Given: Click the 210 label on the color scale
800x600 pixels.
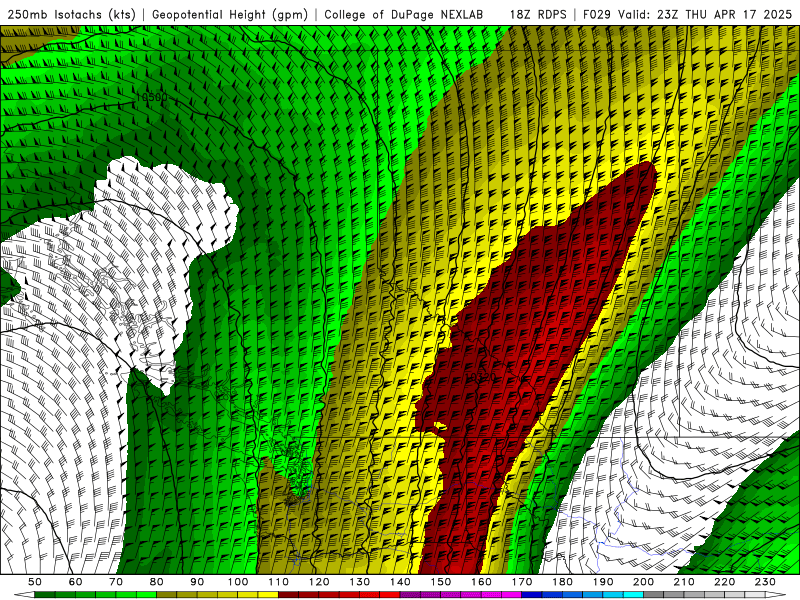Looking at the screenshot, I should (x=684, y=582).
